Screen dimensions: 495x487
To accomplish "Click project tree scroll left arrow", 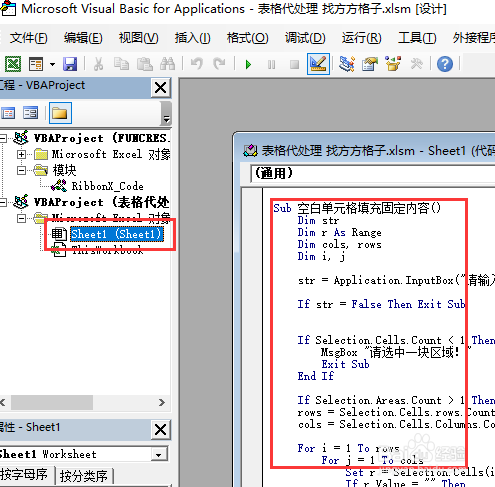I will 3,402.
